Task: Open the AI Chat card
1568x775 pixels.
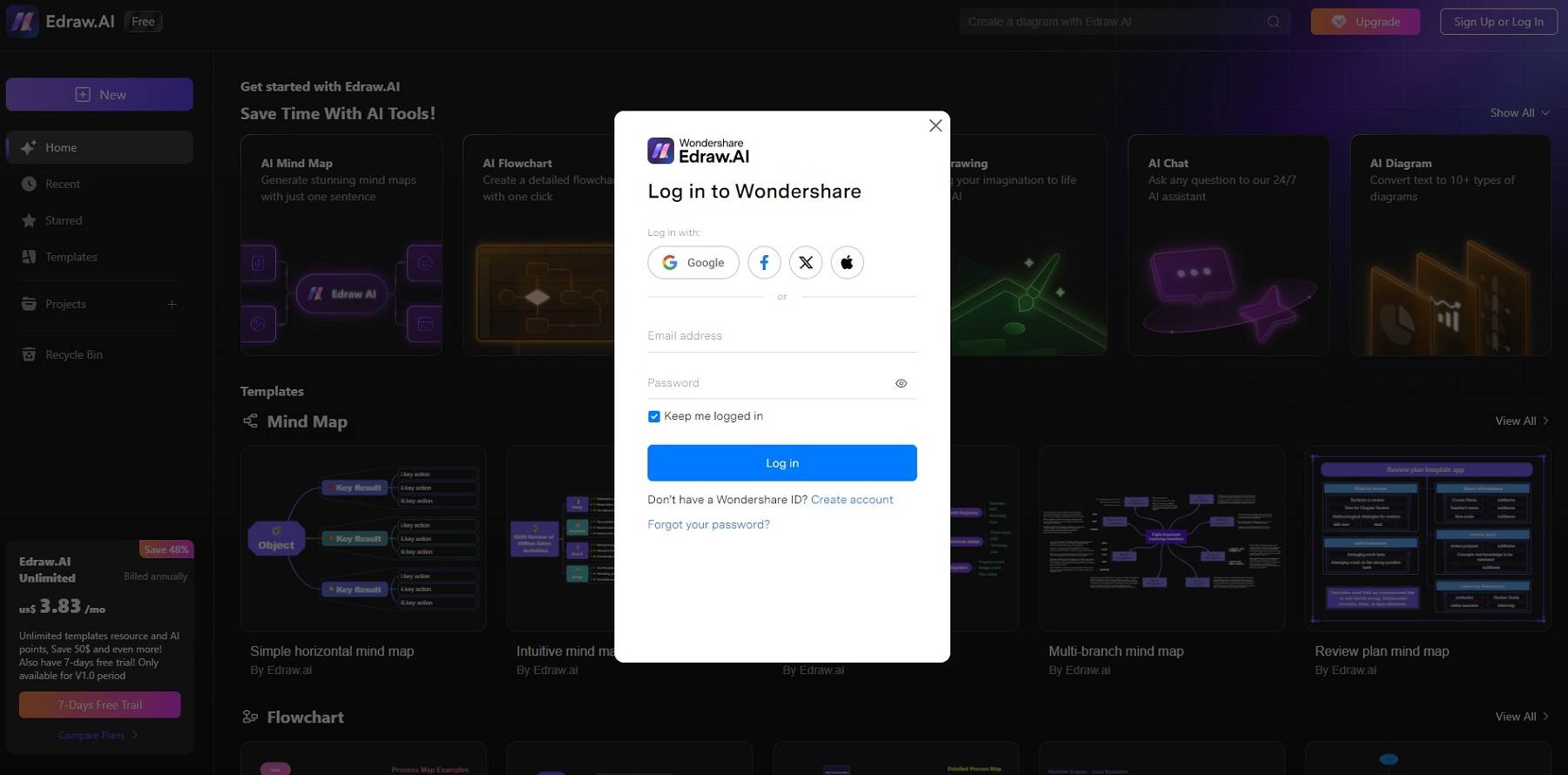Action: [x=1228, y=245]
